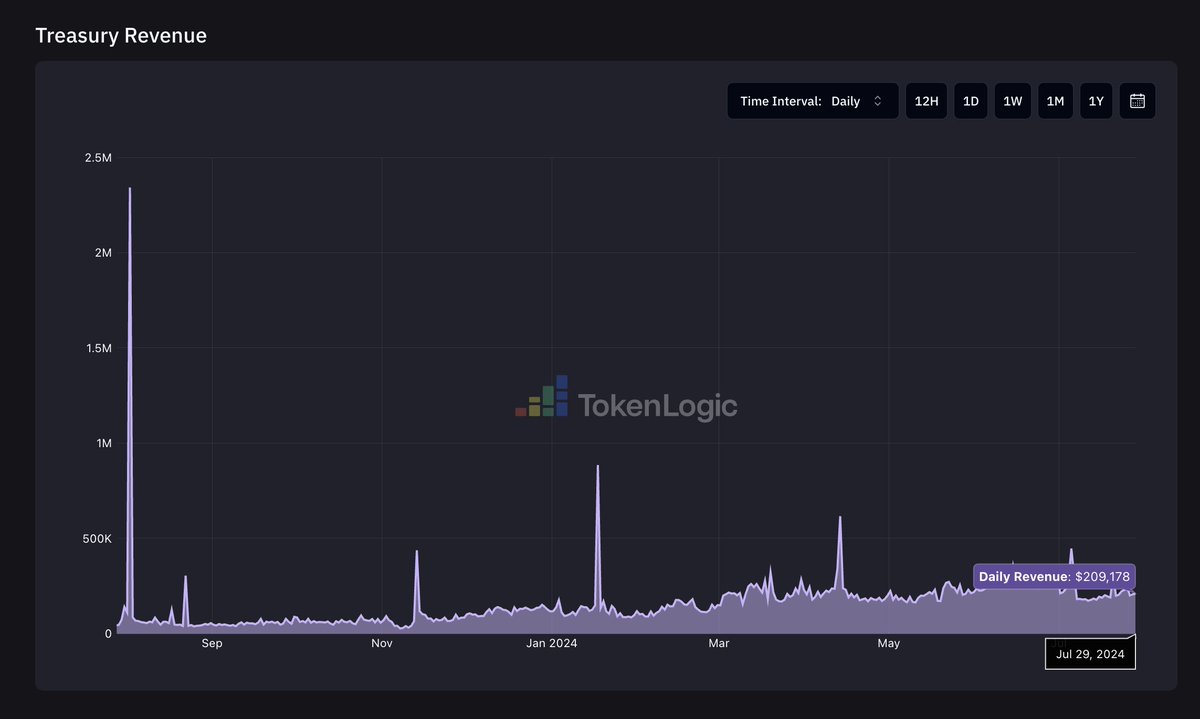Select Daily from the Time Interval control

click(846, 100)
